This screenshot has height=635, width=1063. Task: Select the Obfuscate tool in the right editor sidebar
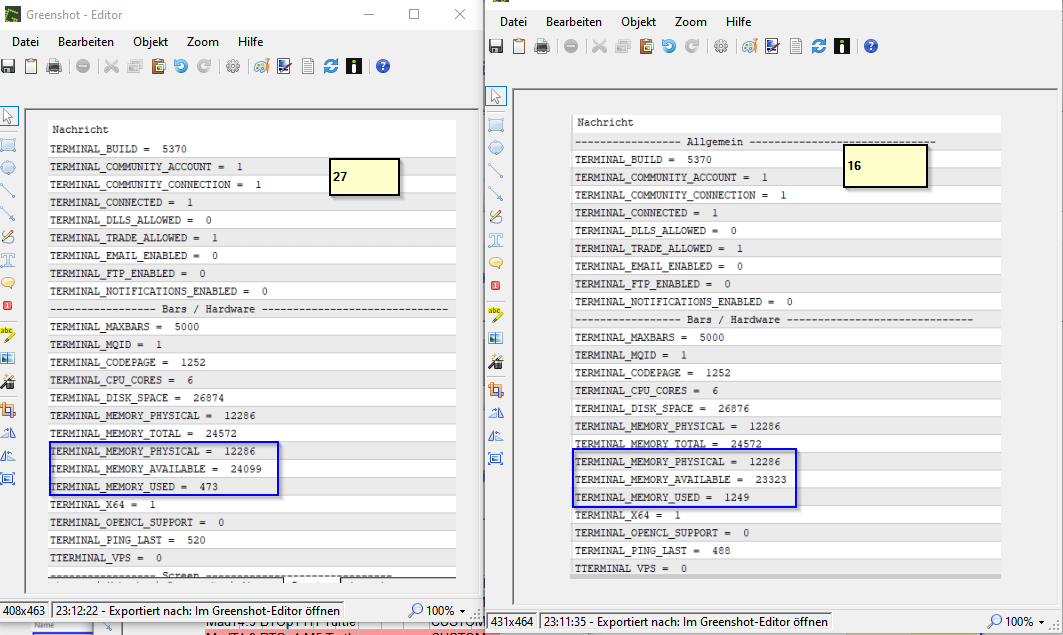coord(496,338)
